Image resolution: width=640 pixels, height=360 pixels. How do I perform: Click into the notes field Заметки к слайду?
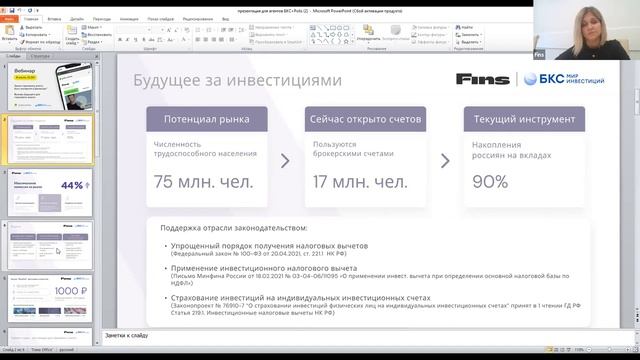[x=367, y=338]
